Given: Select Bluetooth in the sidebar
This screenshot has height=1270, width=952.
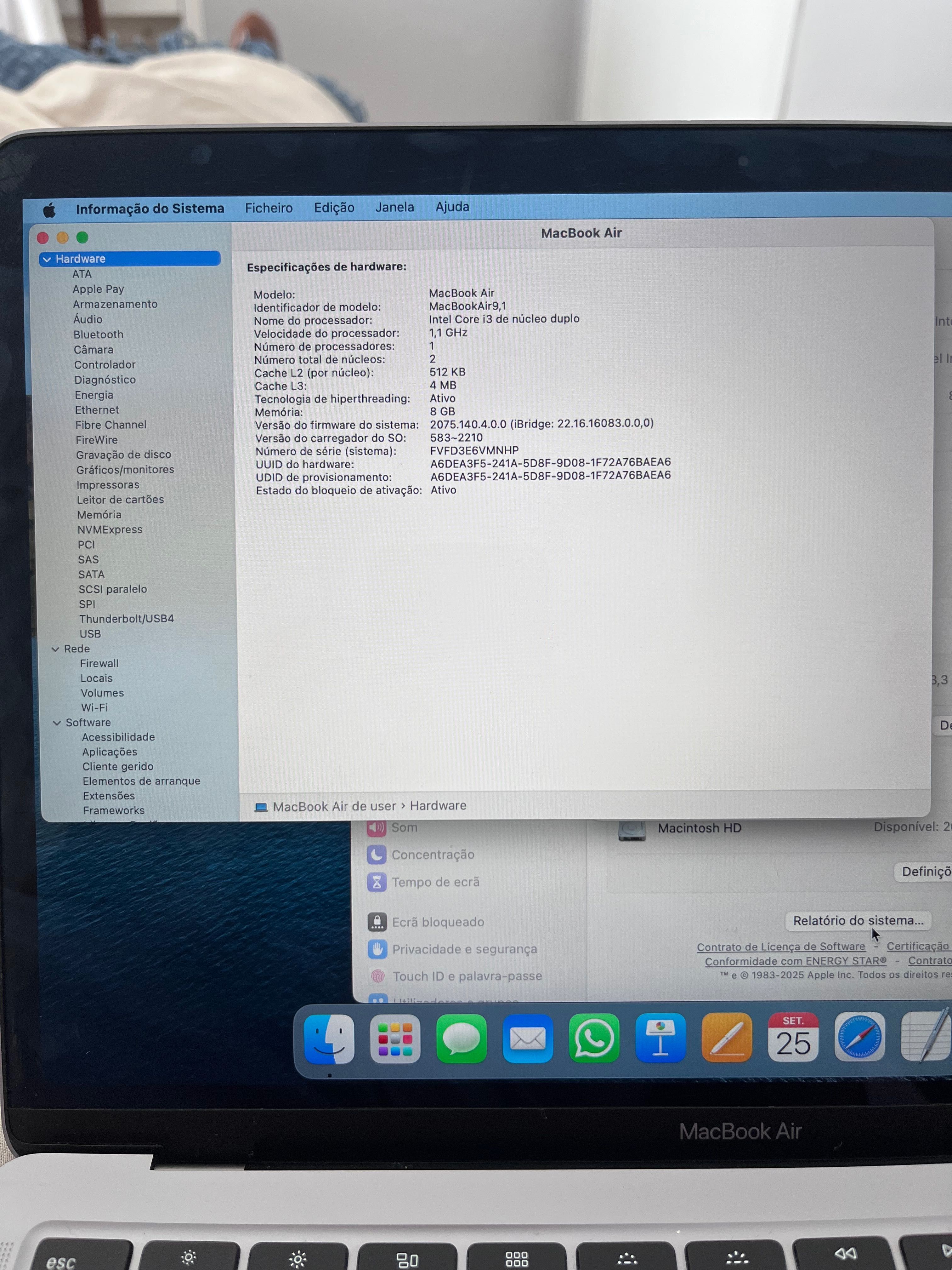Looking at the screenshot, I should pos(98,335).
